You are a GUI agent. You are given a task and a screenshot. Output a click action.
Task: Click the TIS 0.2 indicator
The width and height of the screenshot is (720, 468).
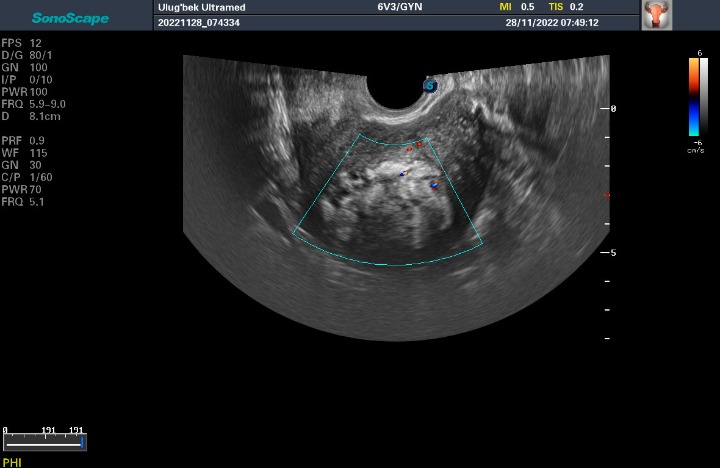pyautogui.click(x=566, y=7)
